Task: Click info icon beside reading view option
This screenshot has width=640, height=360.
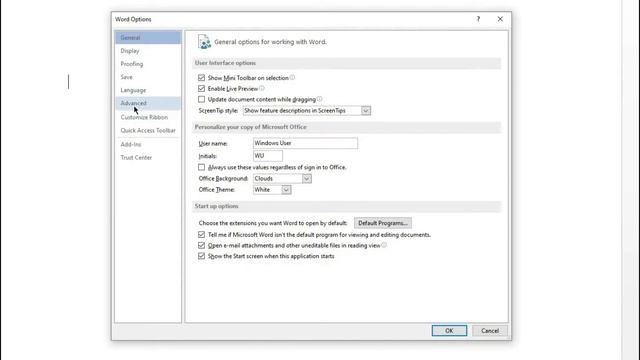Action: pos(384,245)
